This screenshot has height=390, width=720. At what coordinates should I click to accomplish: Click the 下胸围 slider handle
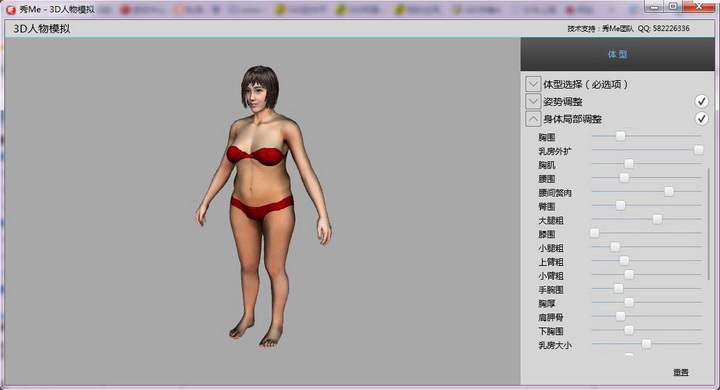point(629,330)
